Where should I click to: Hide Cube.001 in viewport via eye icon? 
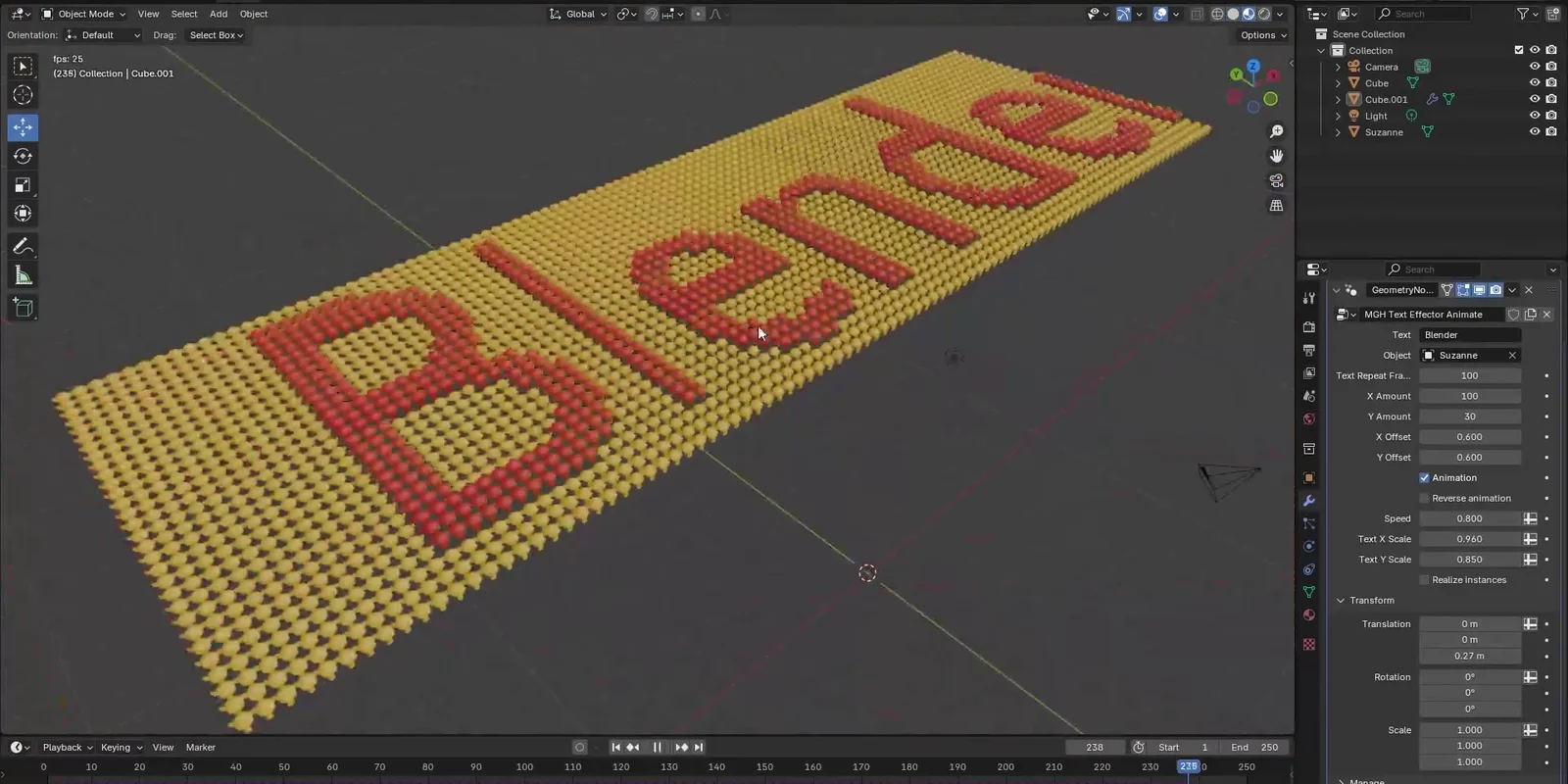pyautogui.click(x=1535, y=99)
